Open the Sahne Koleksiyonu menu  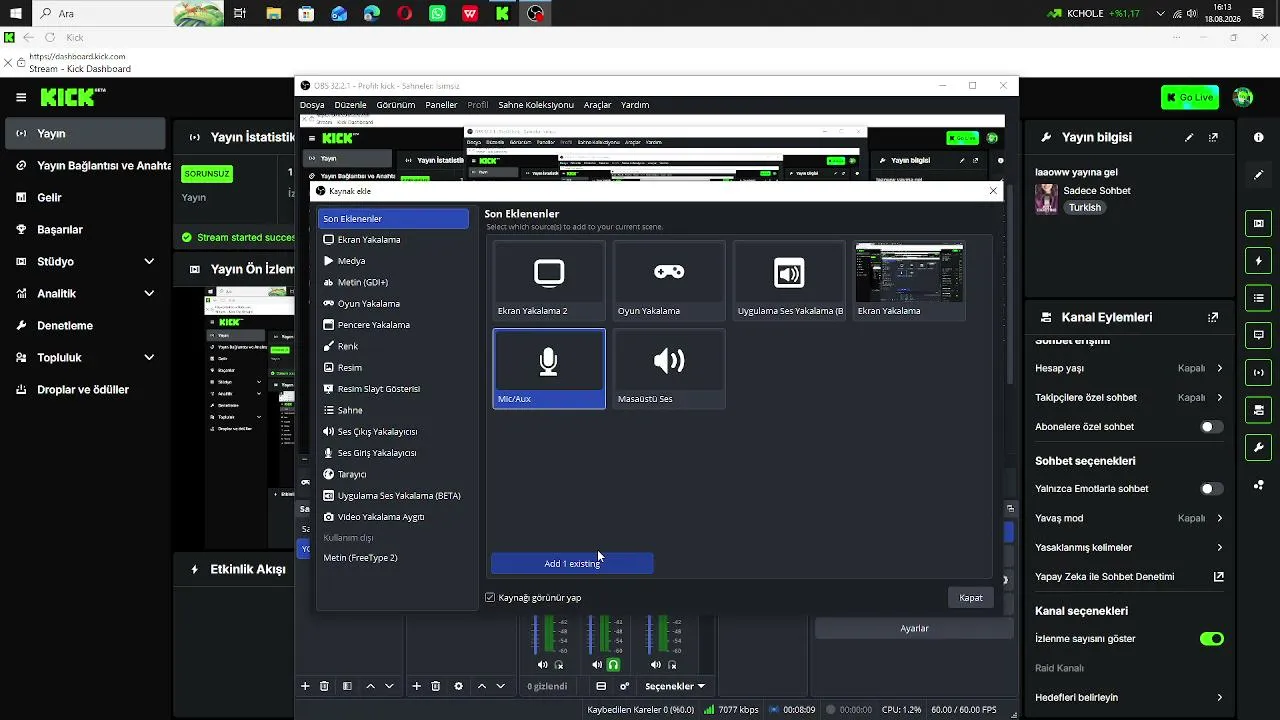(x=536, y=105)
